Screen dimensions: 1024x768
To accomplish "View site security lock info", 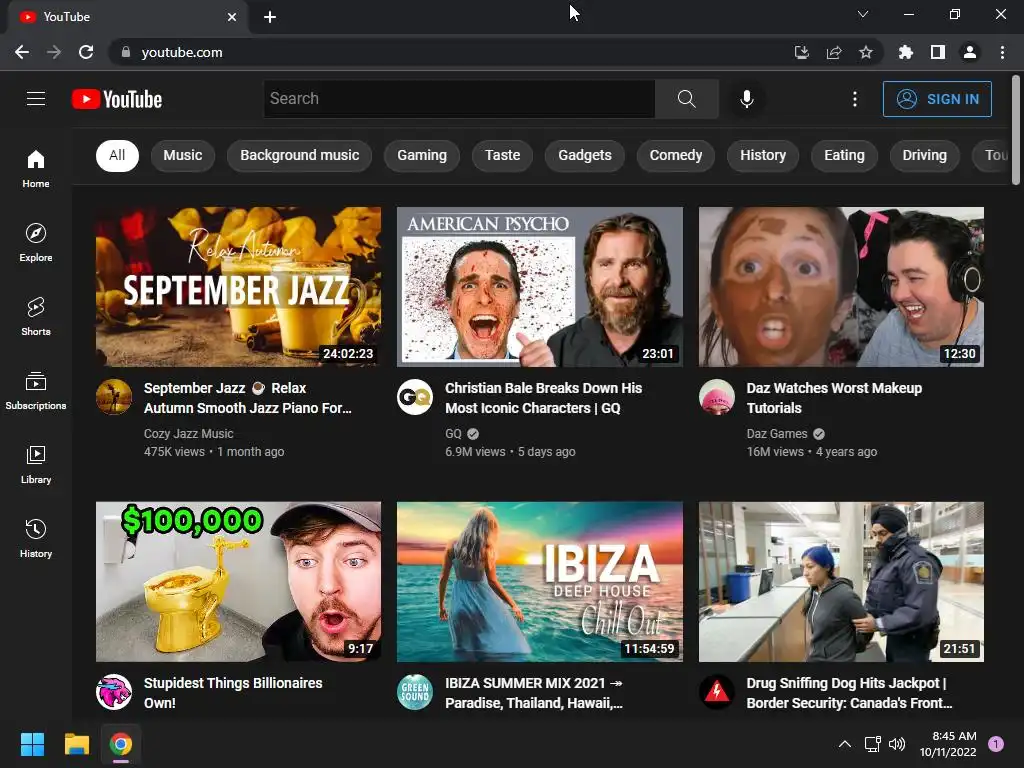I will 126,52.
